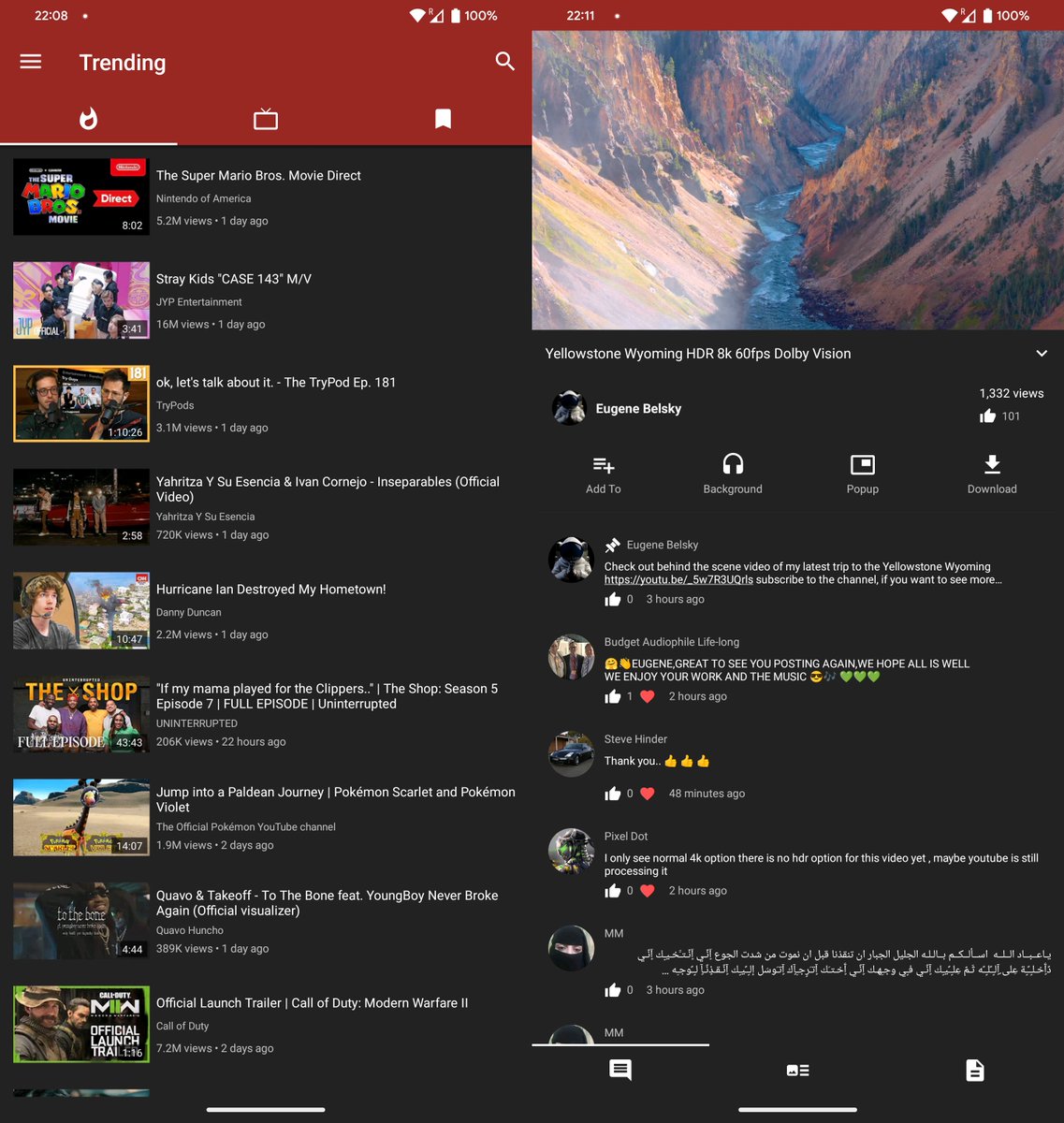Switch to the live TV channels tab
The image size is (1064, 1123).
(x=266, y=119)
